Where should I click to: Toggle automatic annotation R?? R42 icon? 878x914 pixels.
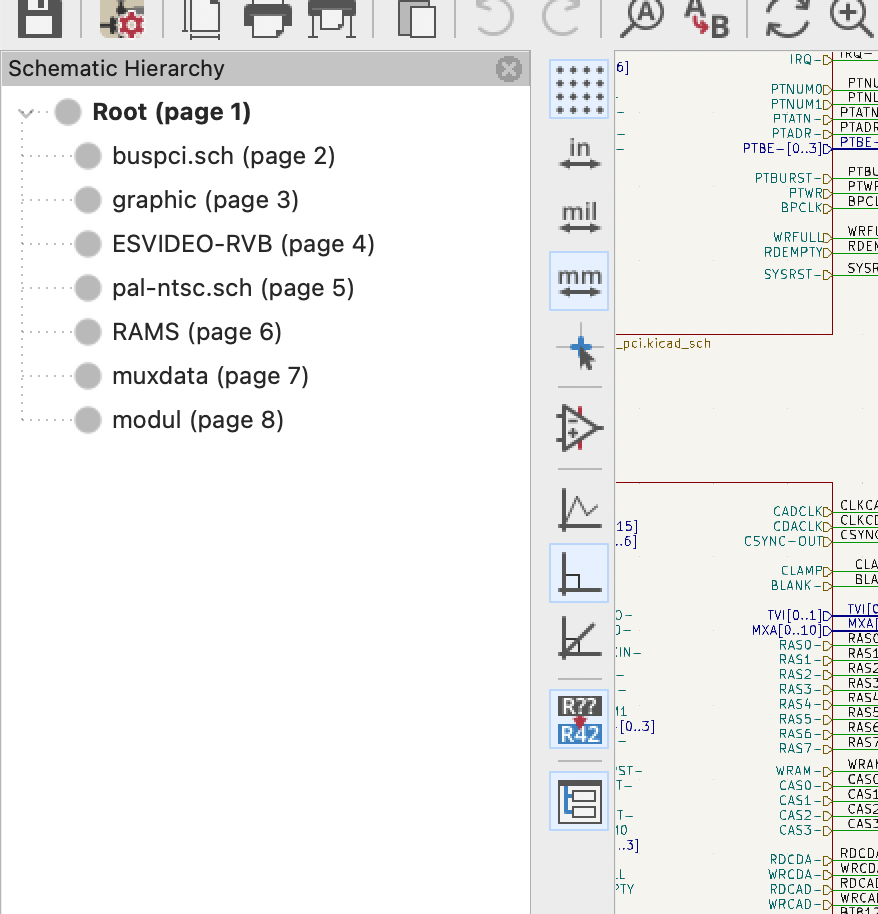click(x=579, y=719)
